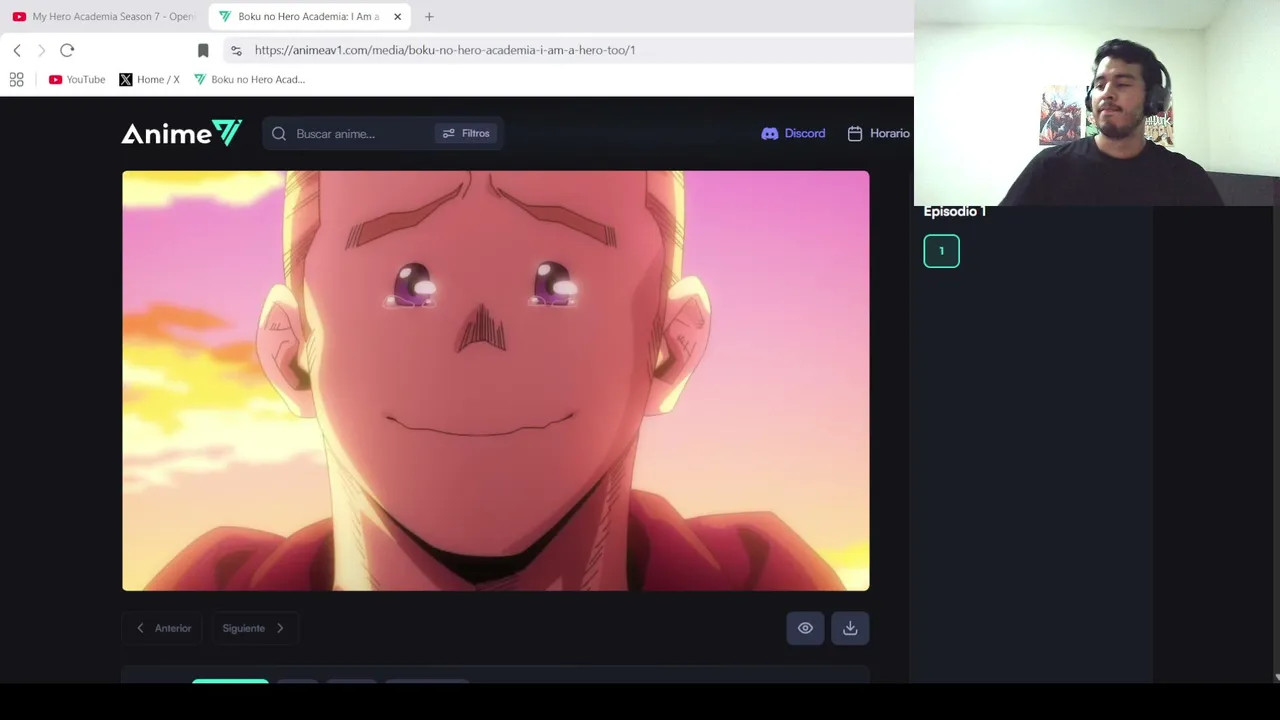The height and width of the screenshot is (720, 1280).
Task: Click the browser forward arrow
Action: (x=42, y=50)
